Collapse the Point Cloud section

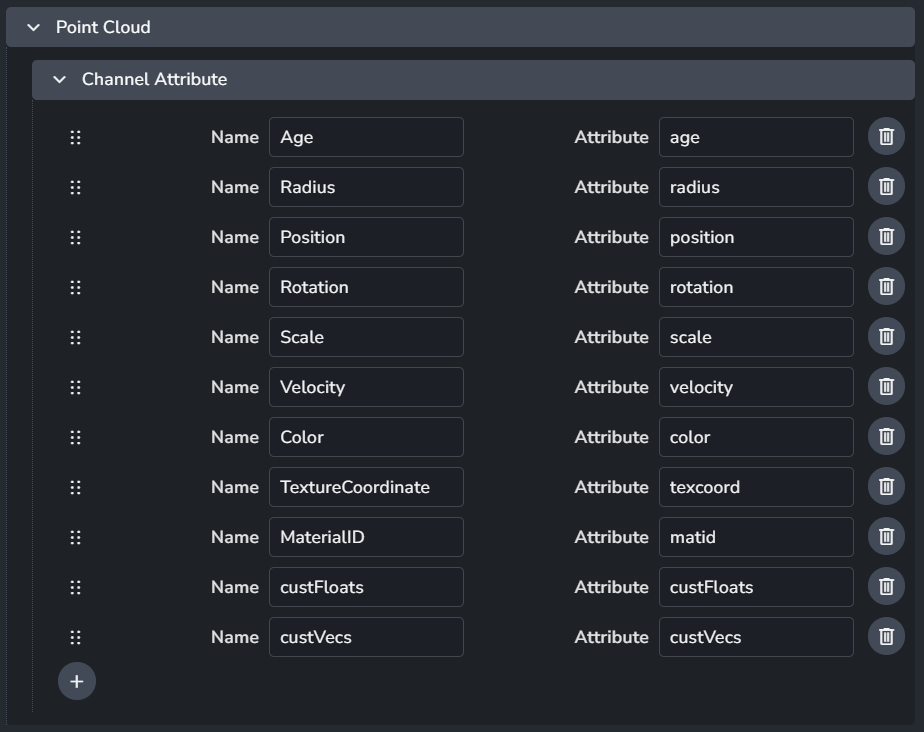(34, 27)
